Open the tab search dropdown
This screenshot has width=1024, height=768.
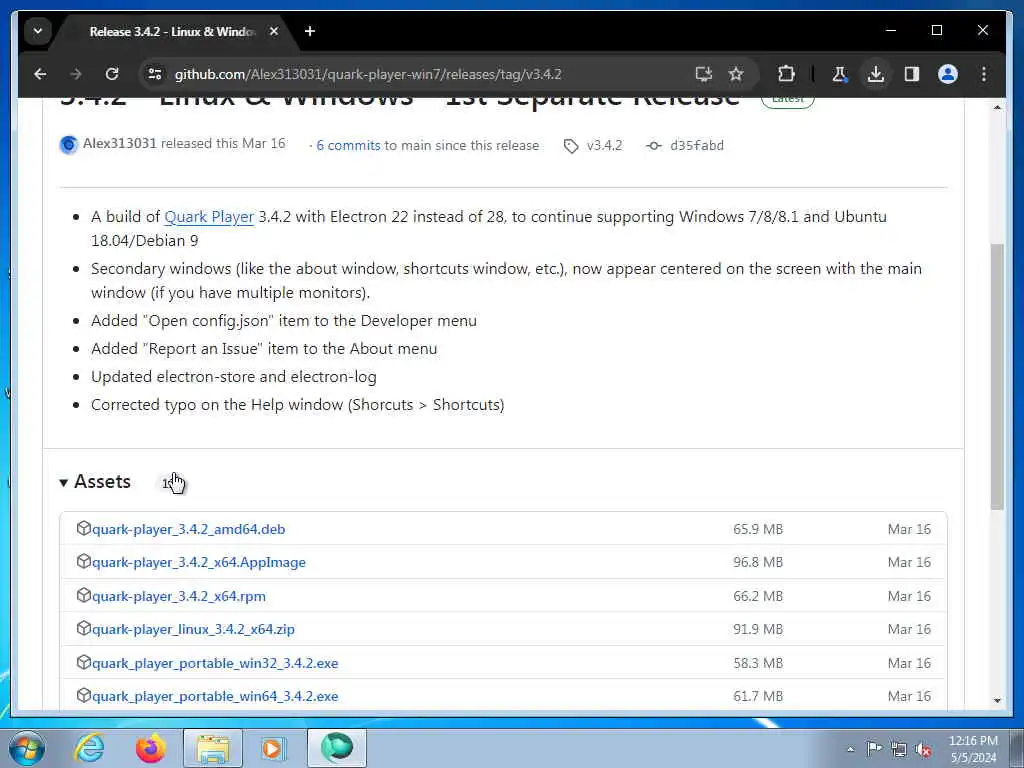tap(38, 31)
